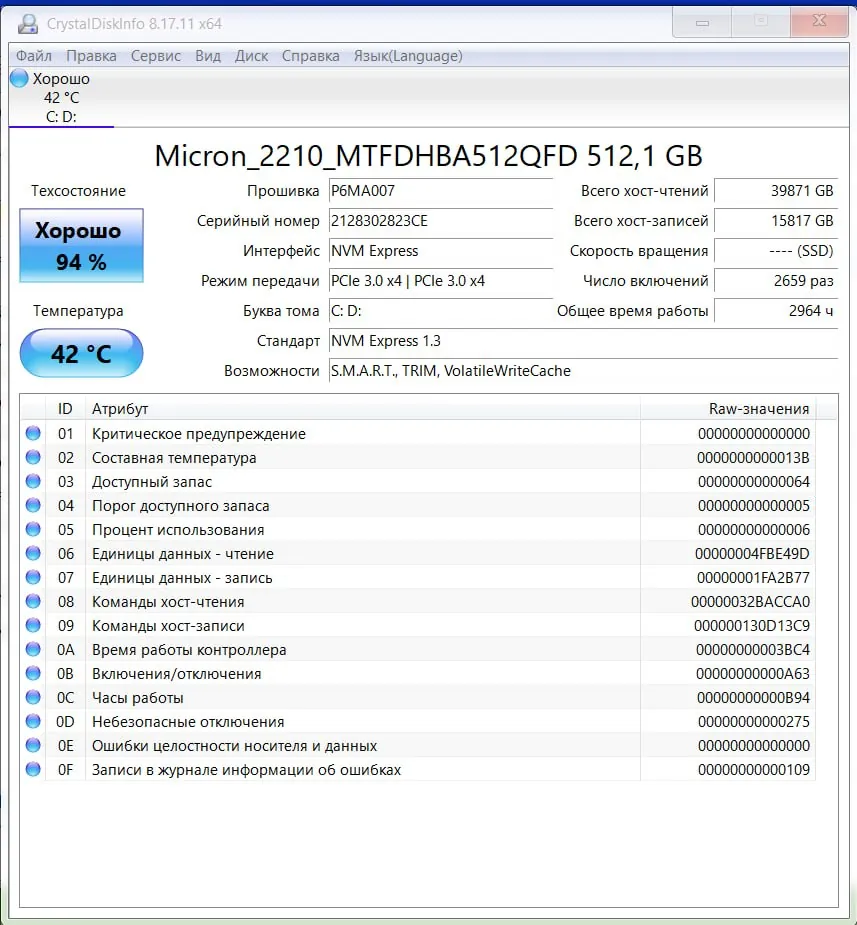Click status icon for Критическое предупреждение row
The width and height of the screenshot is (857, 925).
(33, 434)
